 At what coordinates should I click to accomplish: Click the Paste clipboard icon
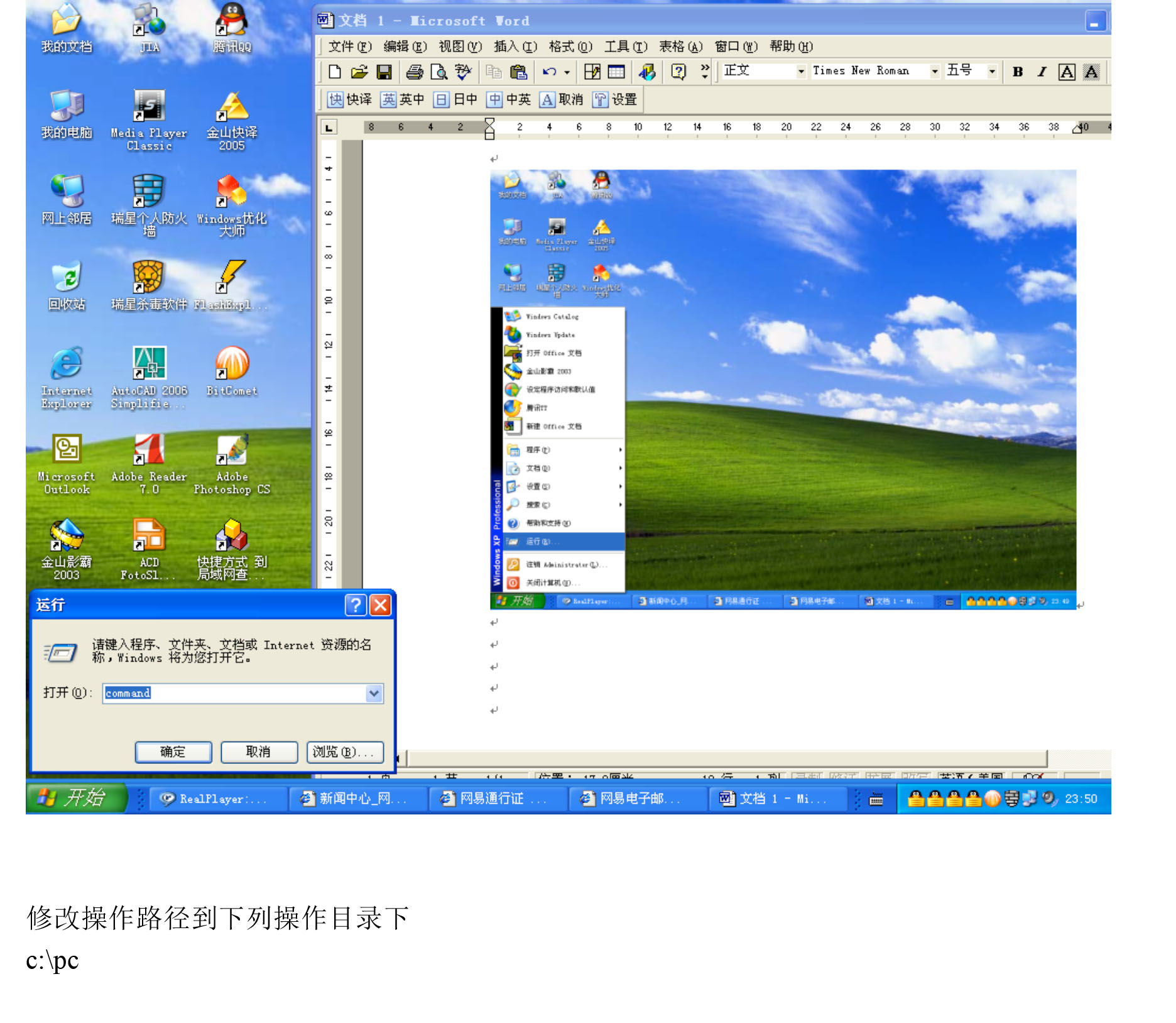click(518, 72)
